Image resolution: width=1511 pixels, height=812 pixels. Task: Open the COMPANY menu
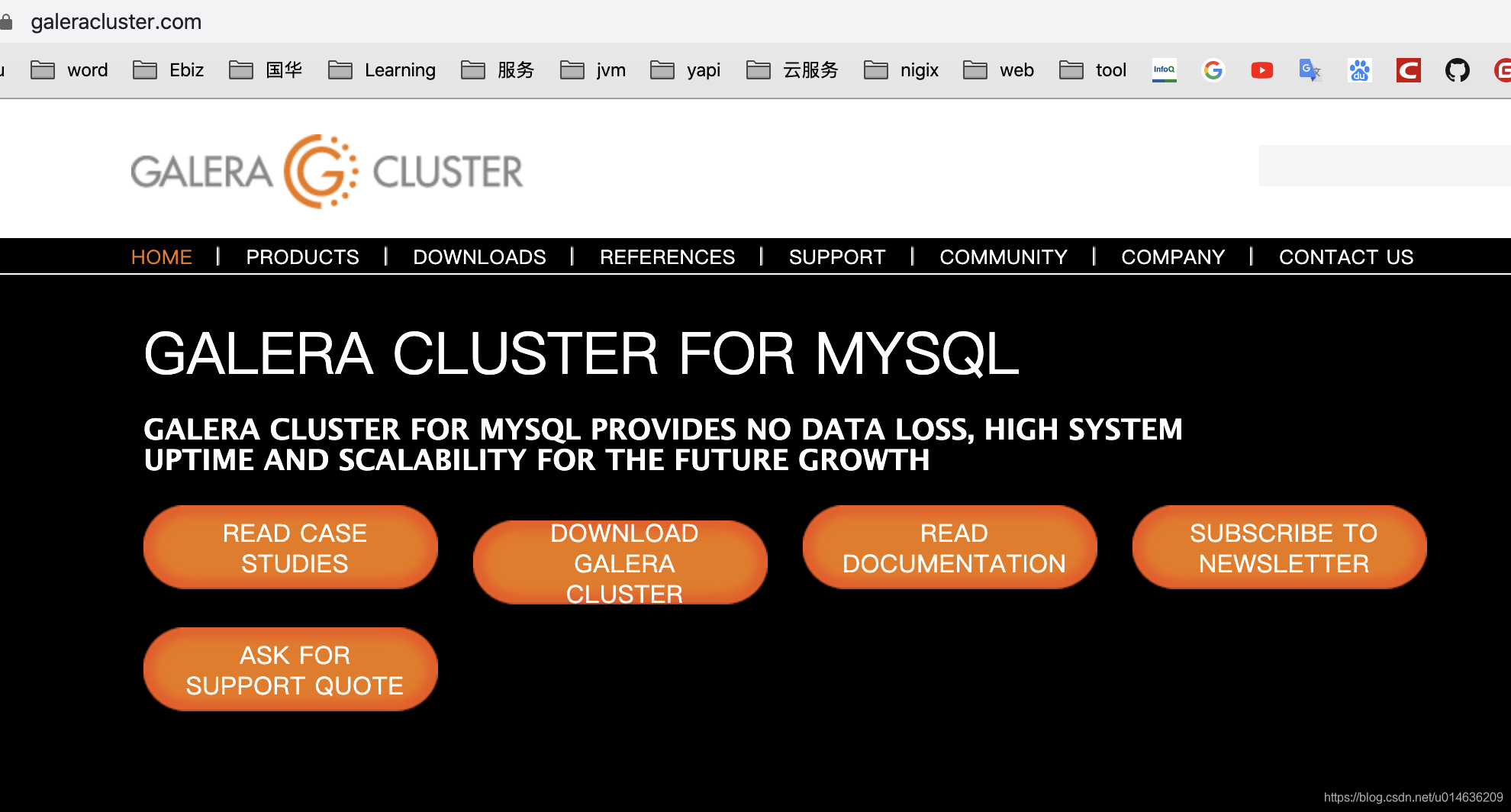pos(1173,257)
